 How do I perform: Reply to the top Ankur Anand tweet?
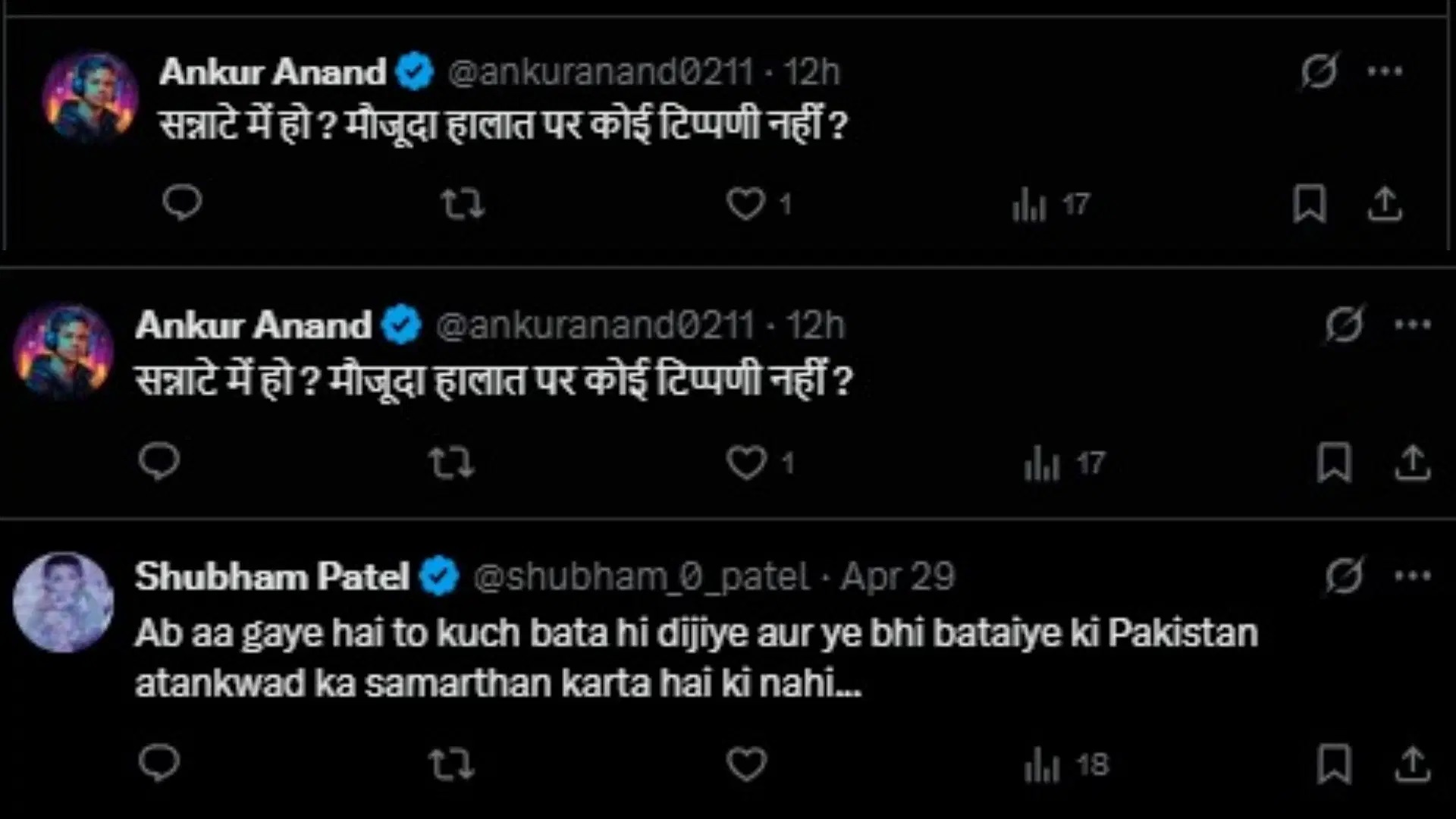182,202
